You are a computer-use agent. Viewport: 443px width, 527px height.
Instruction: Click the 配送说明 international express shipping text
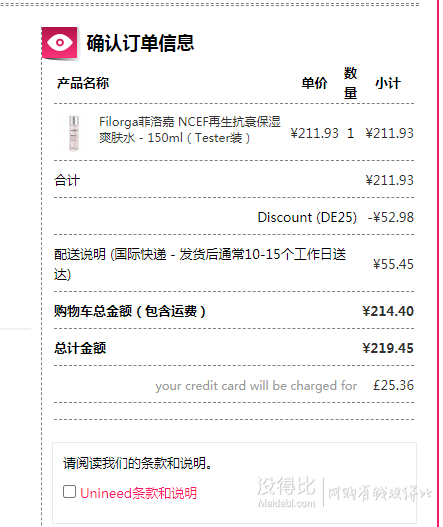click(200, 264)
